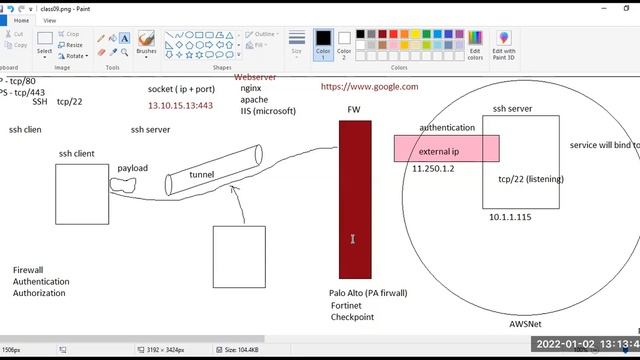Select the Text tool
Viewport: 640px width, 360px height.
coord(124,38)
